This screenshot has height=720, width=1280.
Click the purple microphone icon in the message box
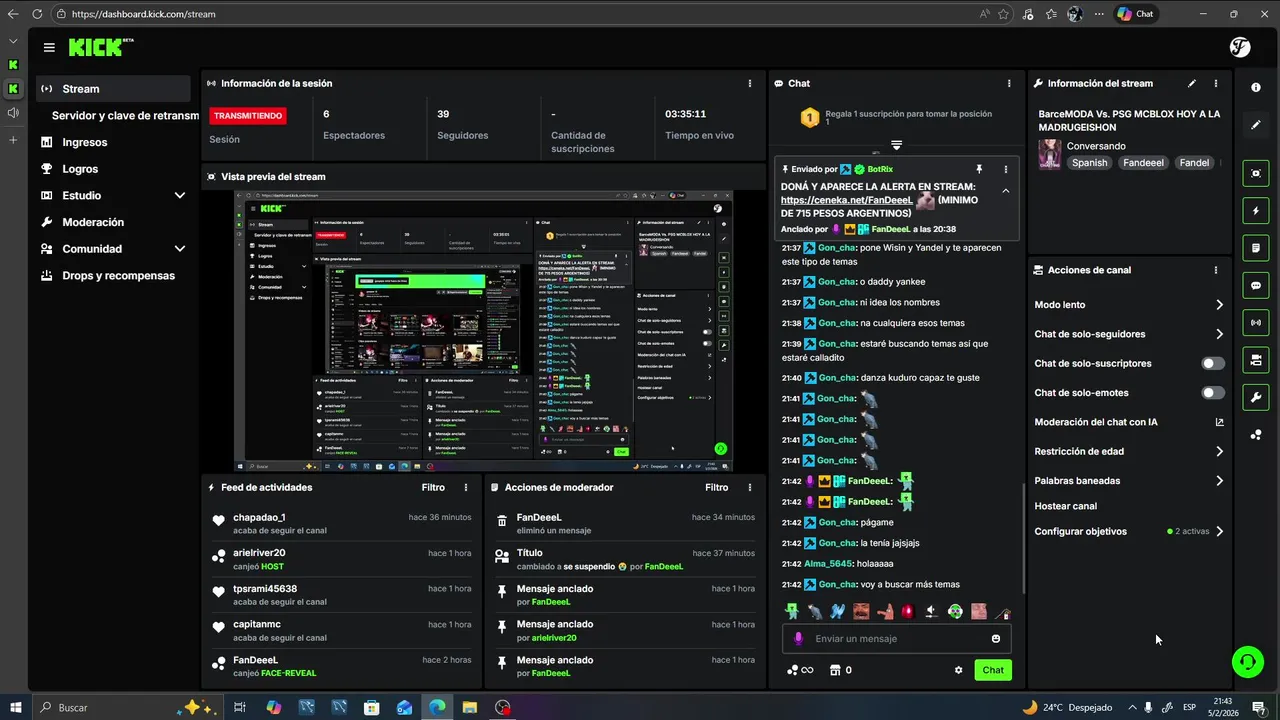click(x=798, y=639)
